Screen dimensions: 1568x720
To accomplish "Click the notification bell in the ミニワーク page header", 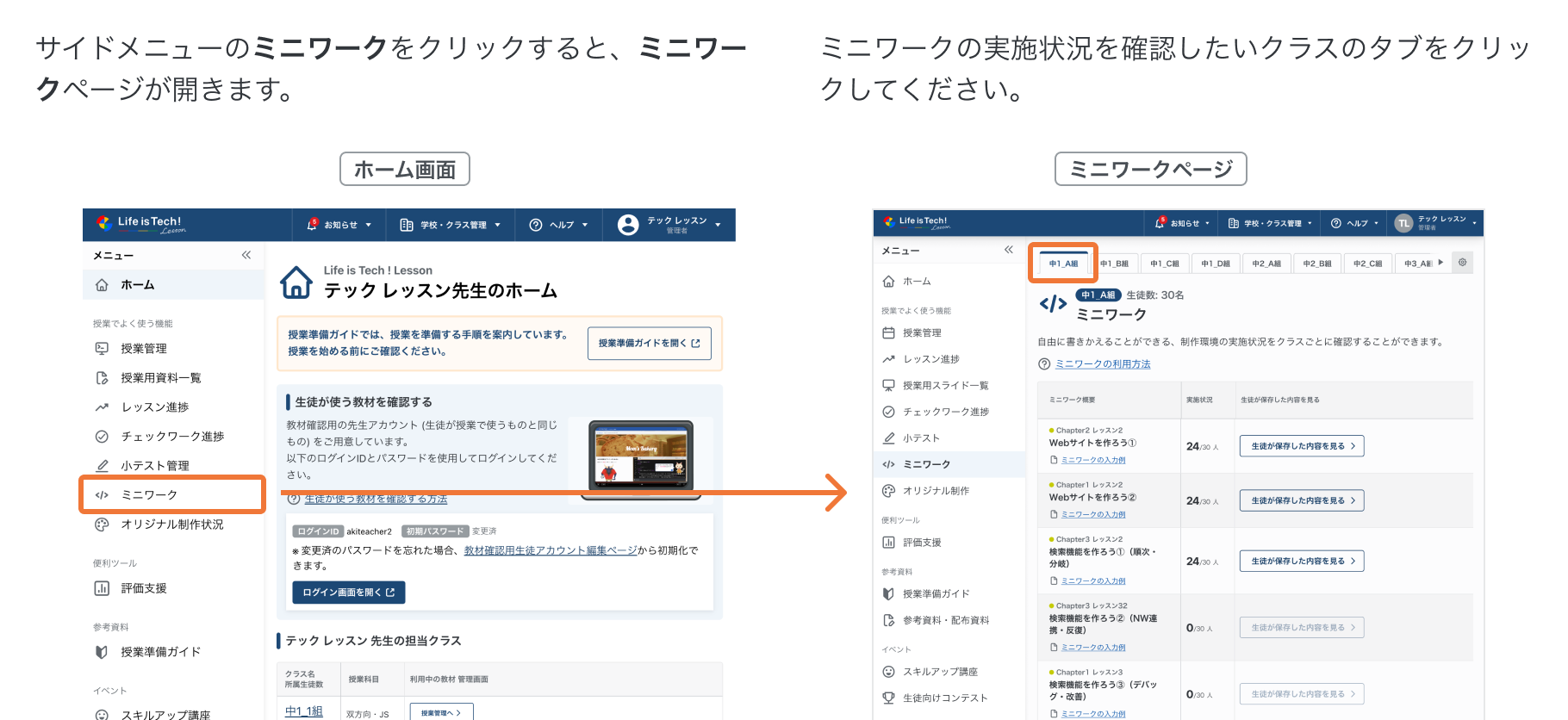I will pyautogui.click(x=1160, y=223).
